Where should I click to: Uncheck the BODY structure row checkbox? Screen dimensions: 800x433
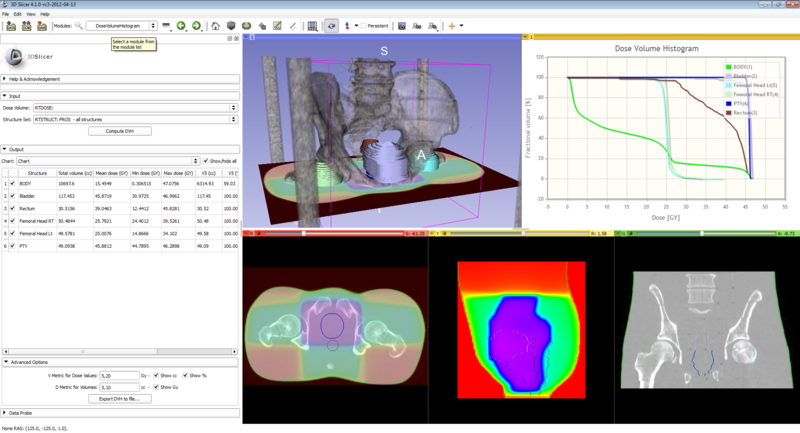(x=13, y=184)
